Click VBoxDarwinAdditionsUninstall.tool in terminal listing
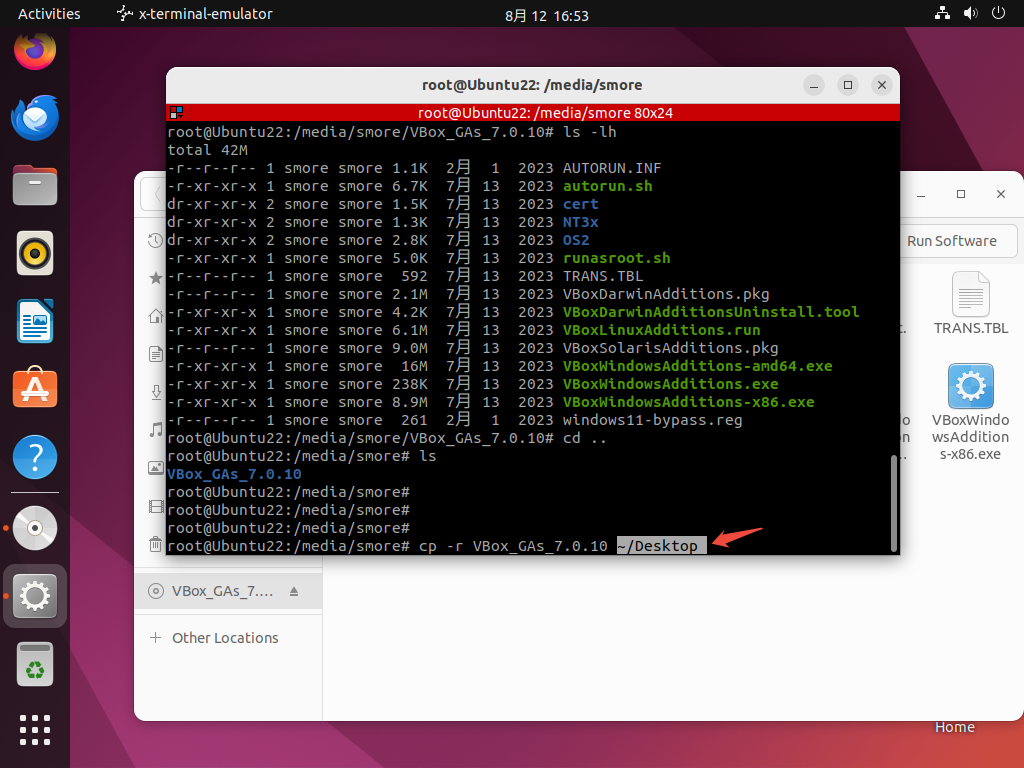This screenshot has width=1024, height=768. pos(711,312)
